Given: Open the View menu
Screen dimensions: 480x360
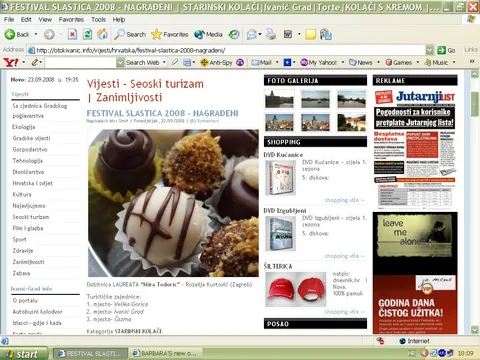Looking at the screenshot, I should click(x=45, y=19).
